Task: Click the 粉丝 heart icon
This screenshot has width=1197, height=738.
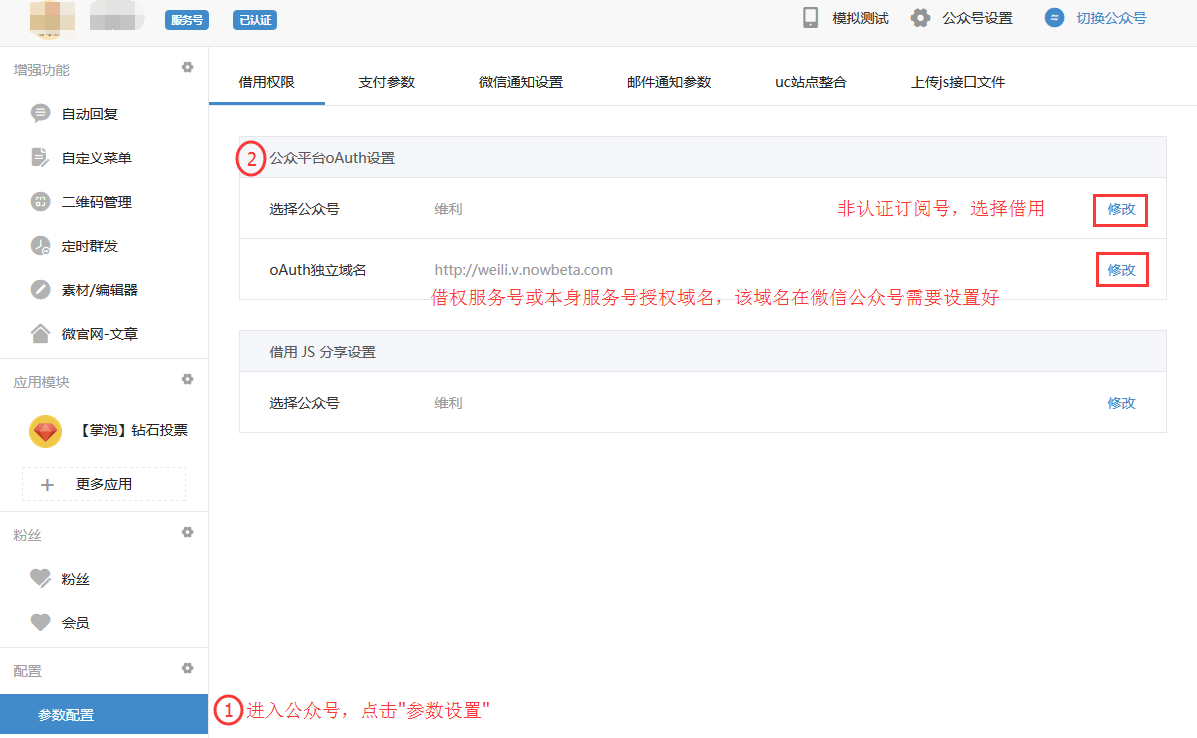Action: click(x=40, y=578)
